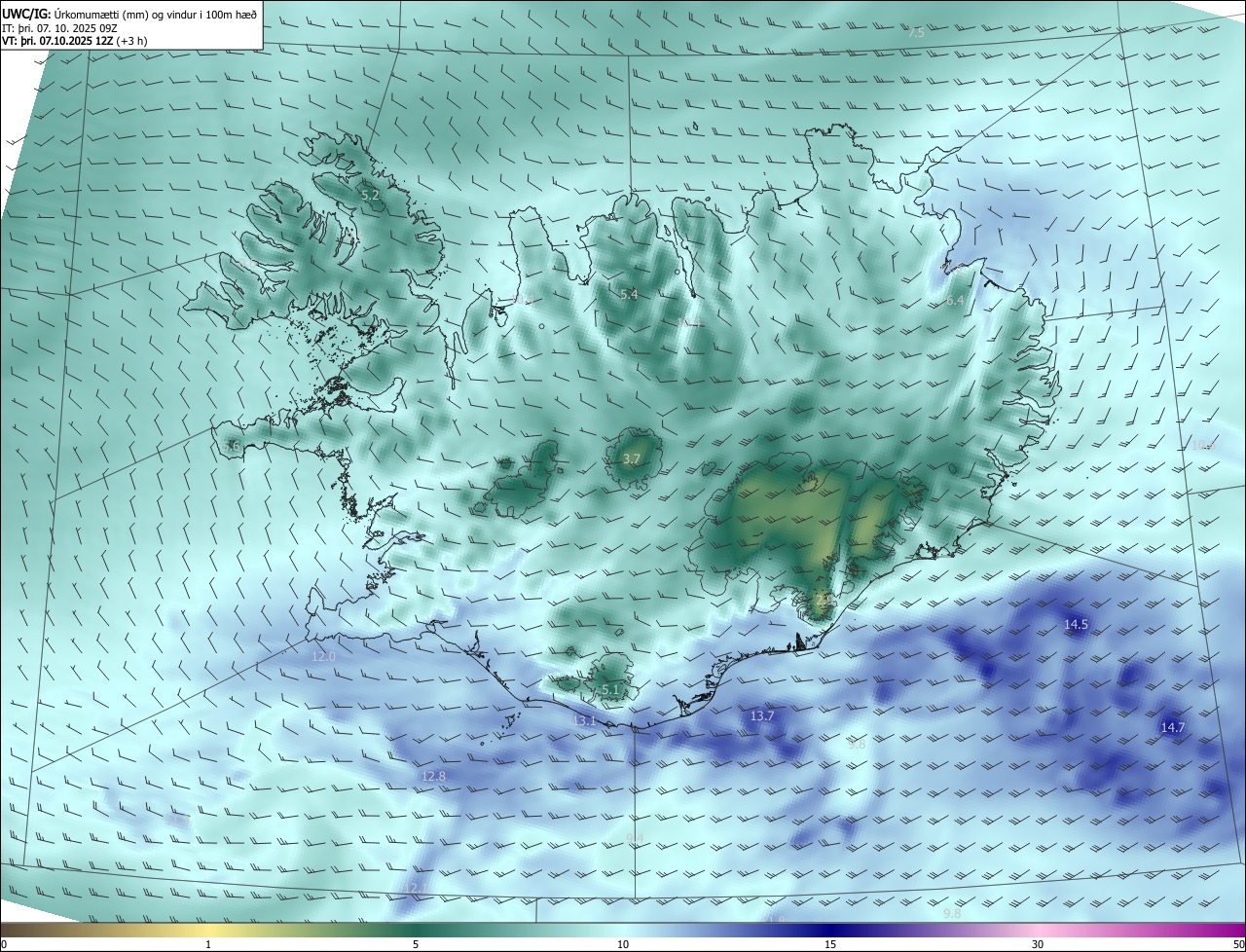Click the 5.4 value label
This screenshot has width=1246, height=952.
[629, 294]
